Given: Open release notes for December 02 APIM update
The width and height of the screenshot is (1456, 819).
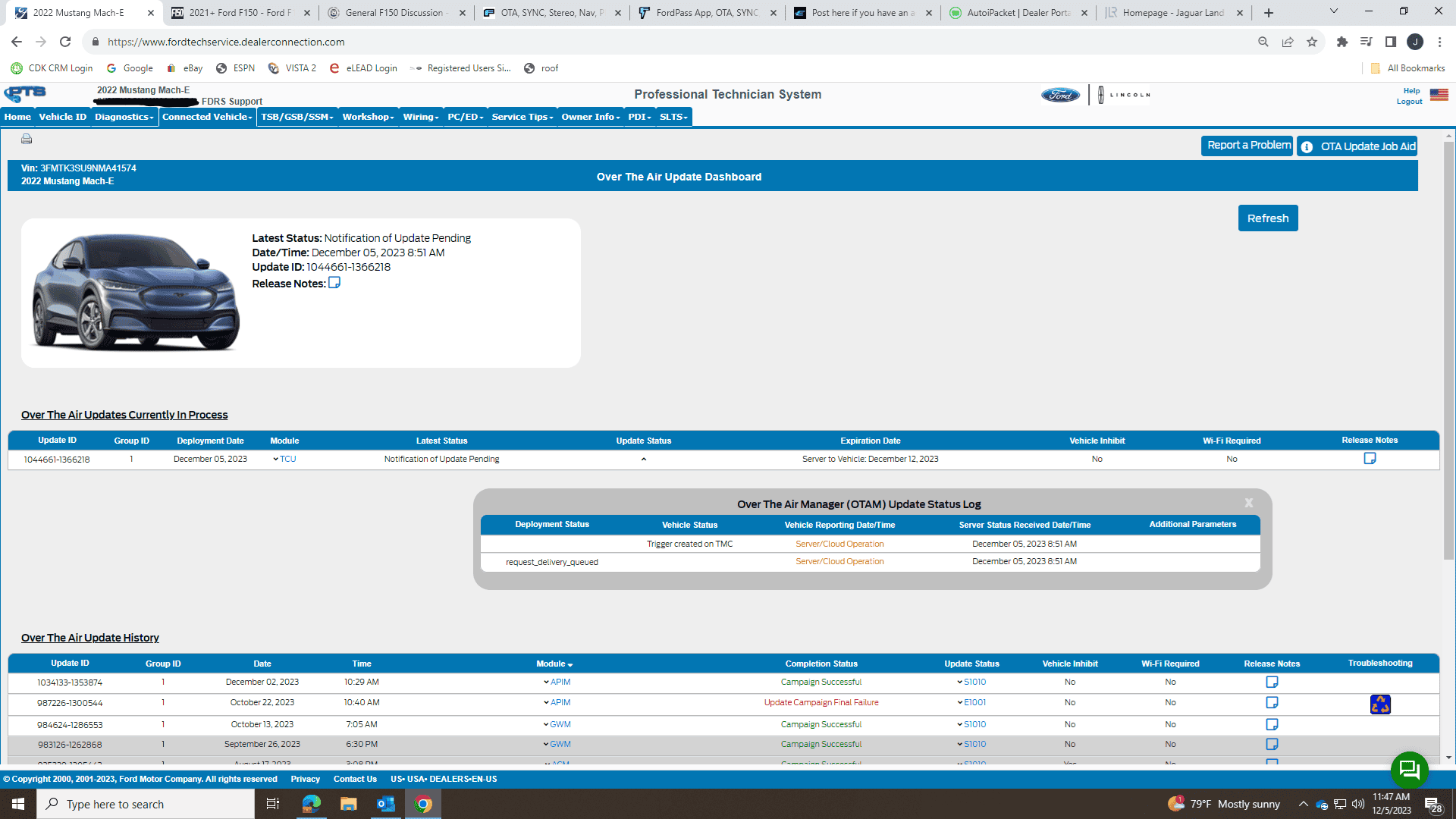Looking at the screenshot, I should coord(1272,682).
